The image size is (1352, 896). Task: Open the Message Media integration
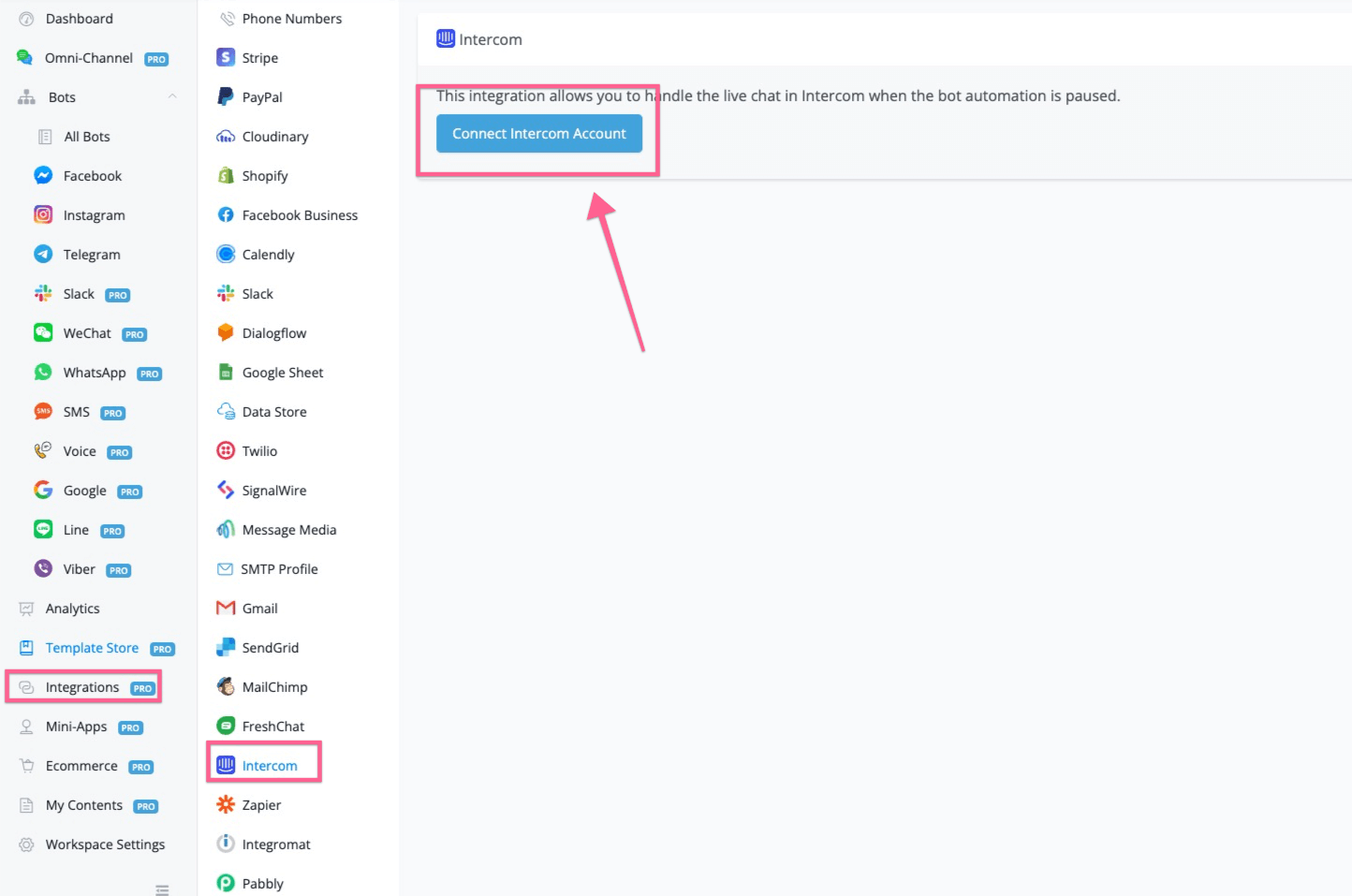[x=288, y=530]
